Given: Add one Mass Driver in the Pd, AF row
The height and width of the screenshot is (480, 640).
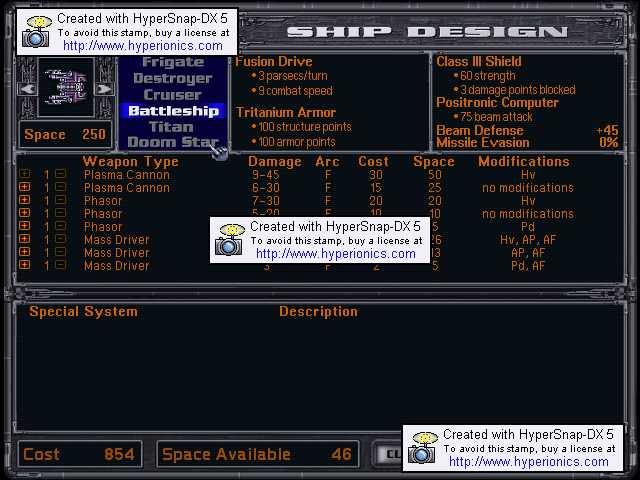Looking at the screenshot, I should pyautogui.click(x=24, y=266).
